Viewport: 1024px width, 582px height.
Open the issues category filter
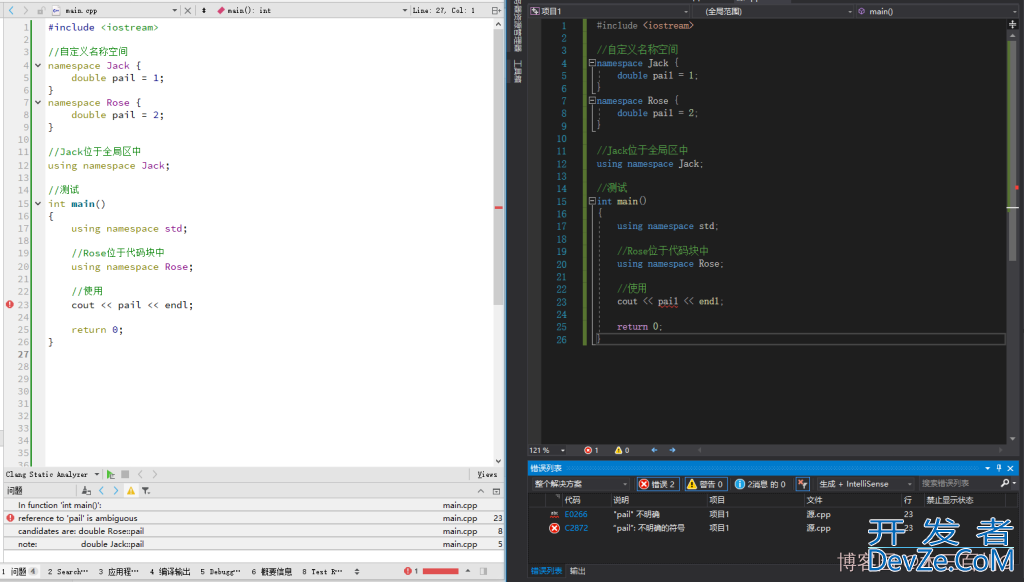coord(146,491)
